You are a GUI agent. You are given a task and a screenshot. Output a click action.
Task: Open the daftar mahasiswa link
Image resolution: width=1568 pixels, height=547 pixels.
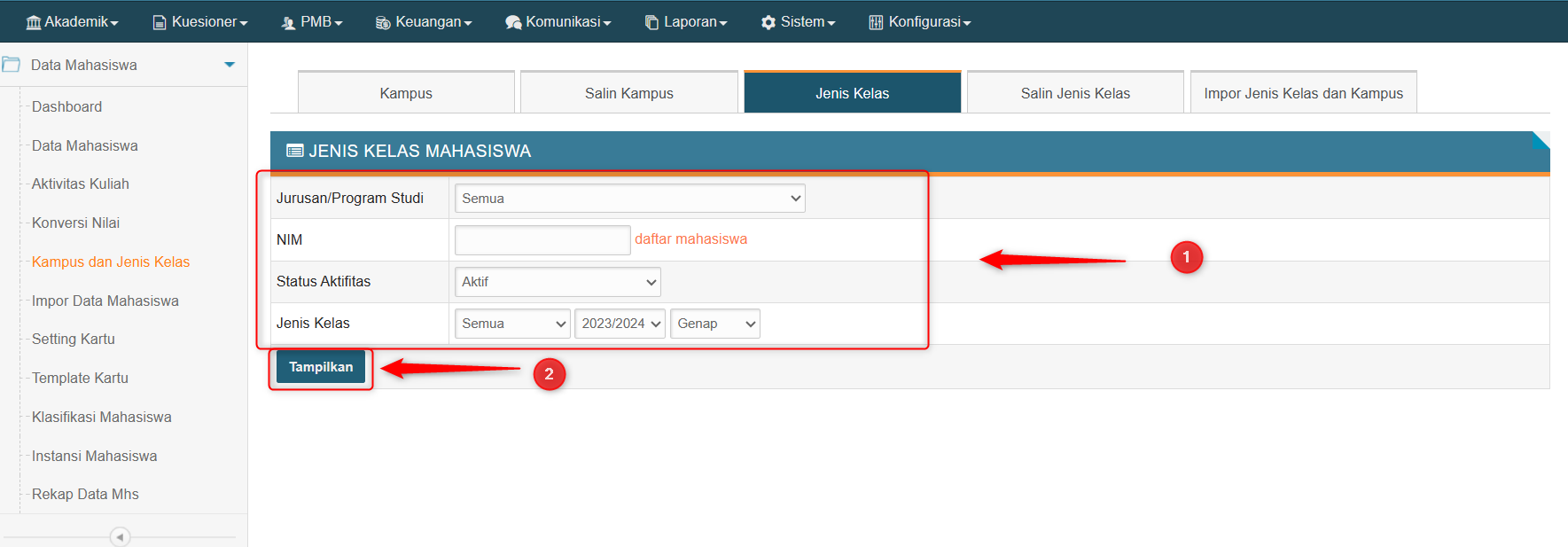tap(690, 239)
